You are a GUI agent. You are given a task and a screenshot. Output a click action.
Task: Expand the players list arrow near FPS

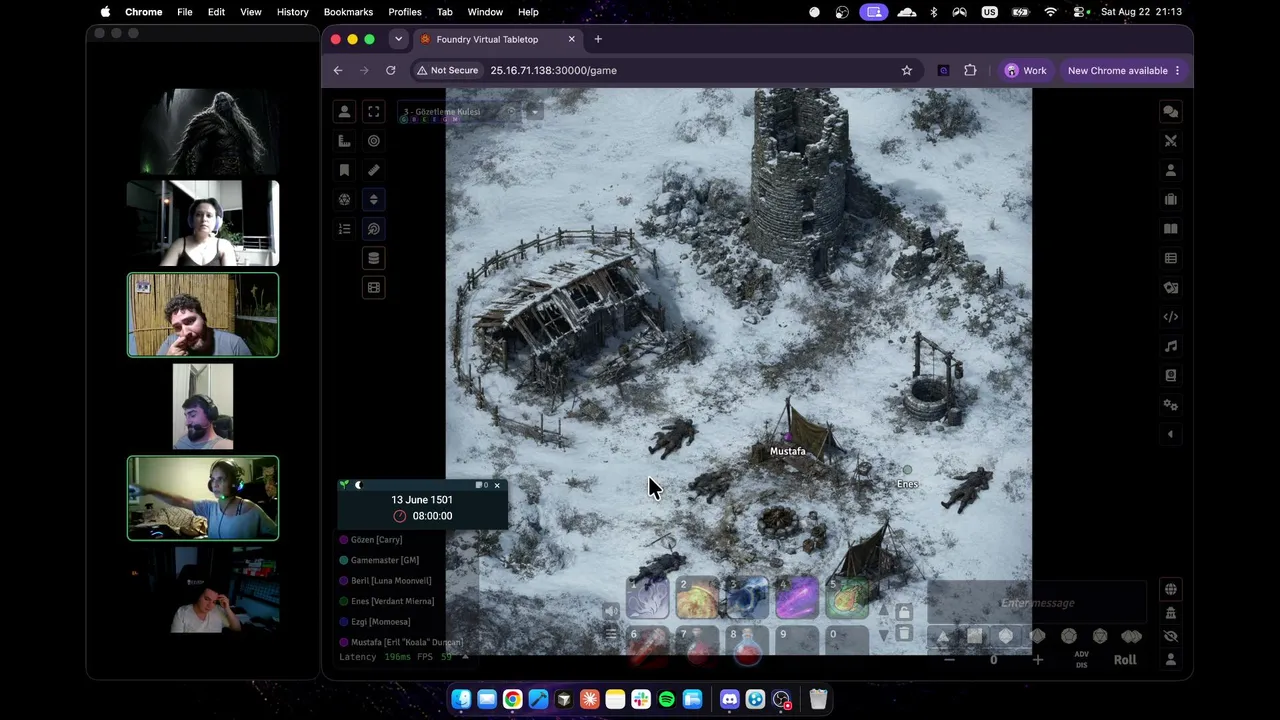tap(465, 657)
